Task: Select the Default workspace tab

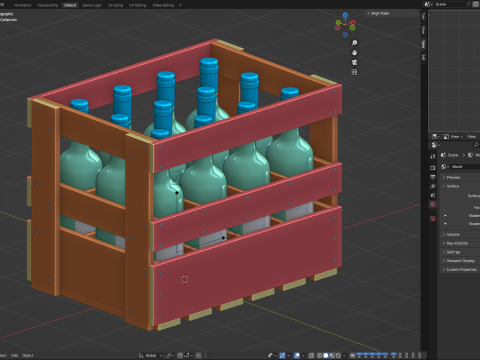Action: tap(70, 5)
